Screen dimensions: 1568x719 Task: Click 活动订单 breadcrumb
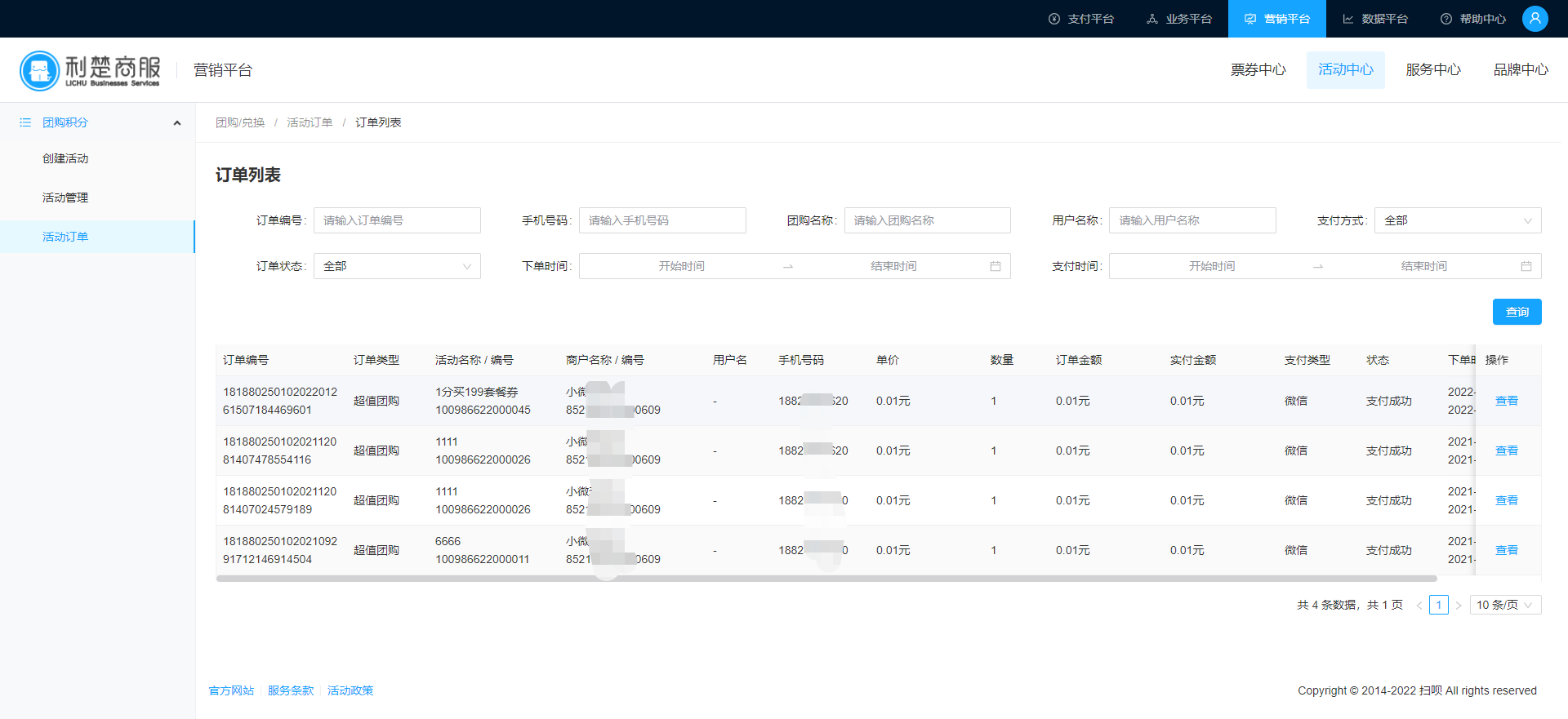pyautogui.click(x=310, y=122)
